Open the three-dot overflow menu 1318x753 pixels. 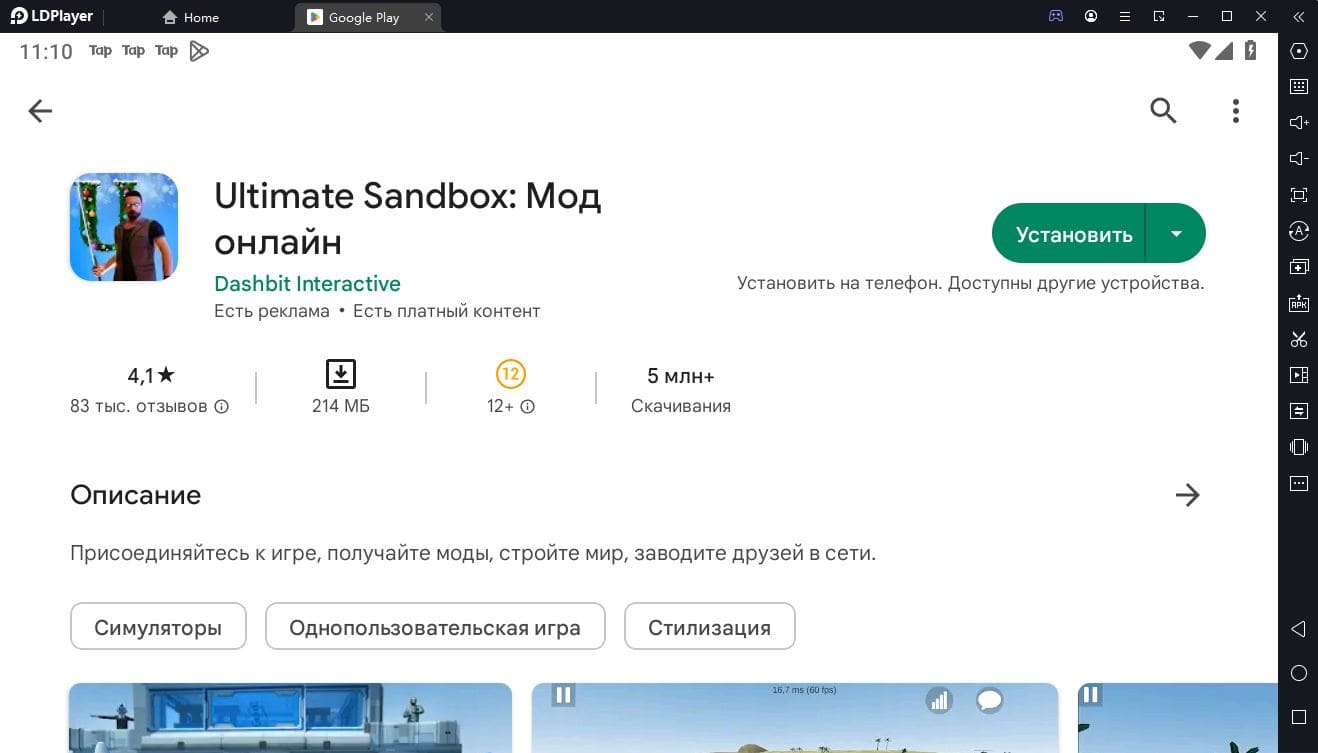click(x=1236, y=111)
